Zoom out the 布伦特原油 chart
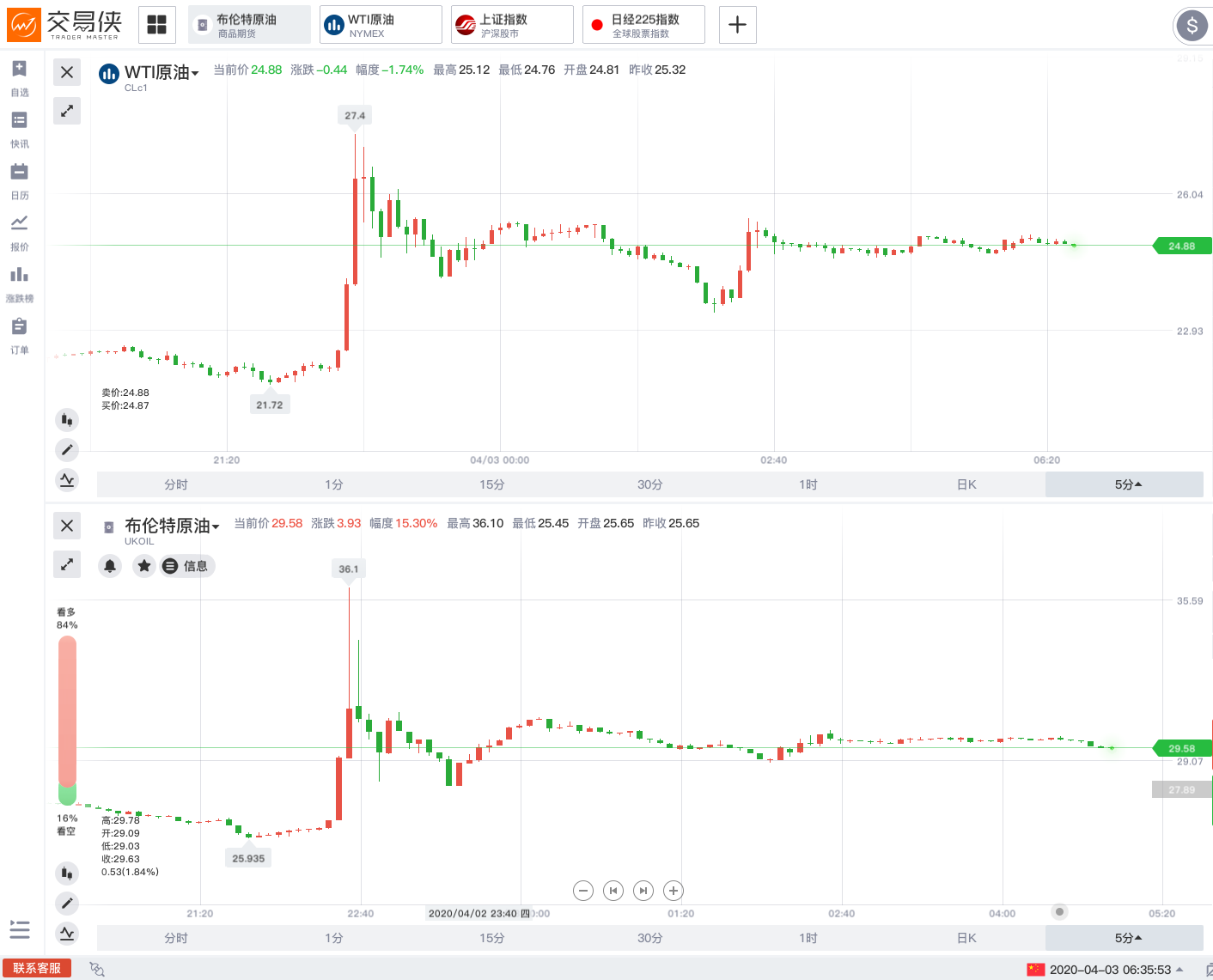 [x=583, y=891]
